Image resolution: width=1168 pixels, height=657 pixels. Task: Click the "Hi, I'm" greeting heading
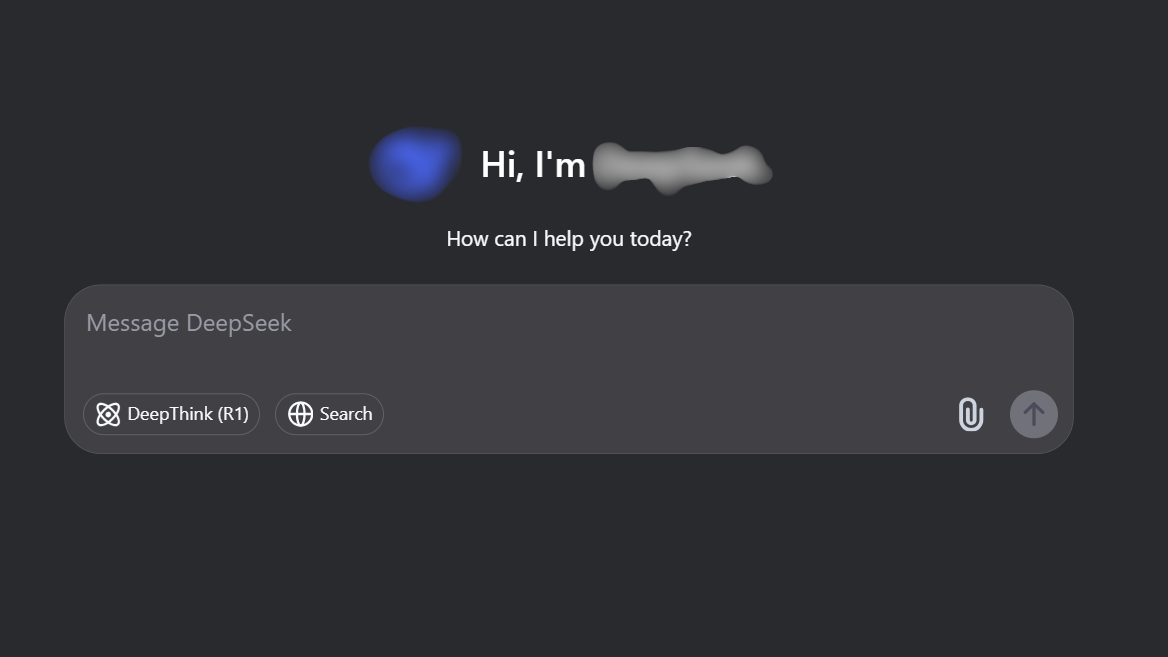click(x=533, y=165)
